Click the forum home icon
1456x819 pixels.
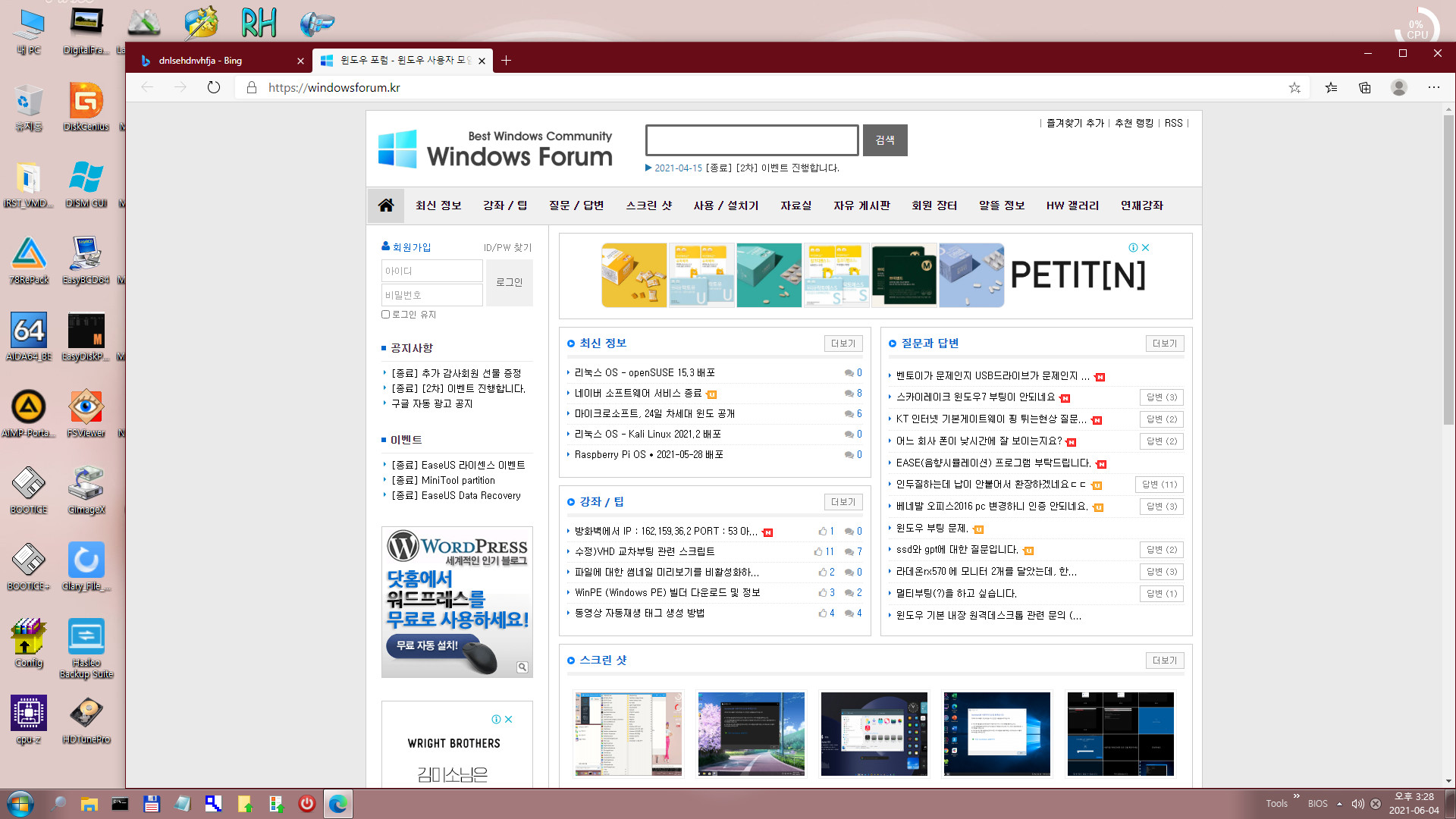tap(386, 206)
